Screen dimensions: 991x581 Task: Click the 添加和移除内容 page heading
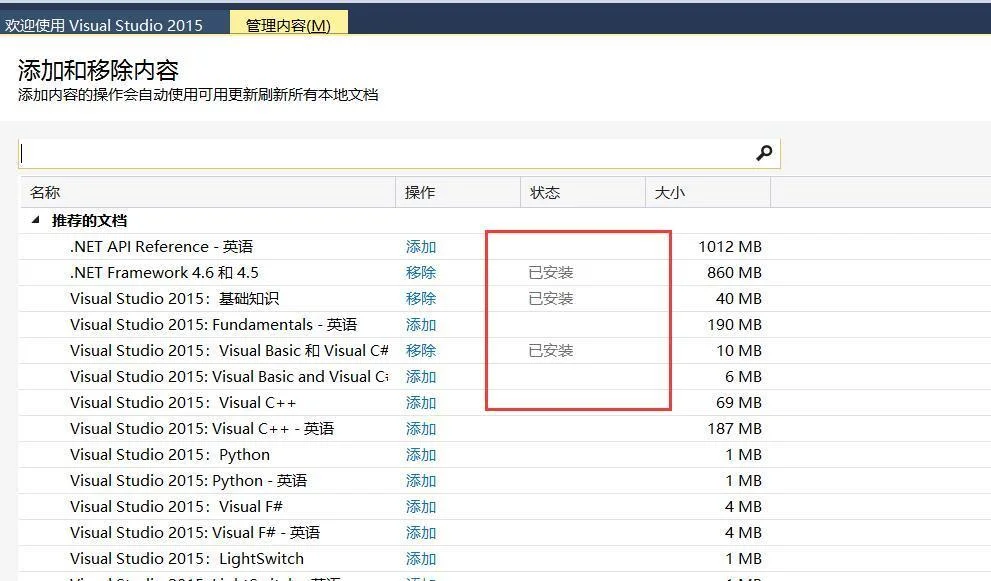pos(98,70)
